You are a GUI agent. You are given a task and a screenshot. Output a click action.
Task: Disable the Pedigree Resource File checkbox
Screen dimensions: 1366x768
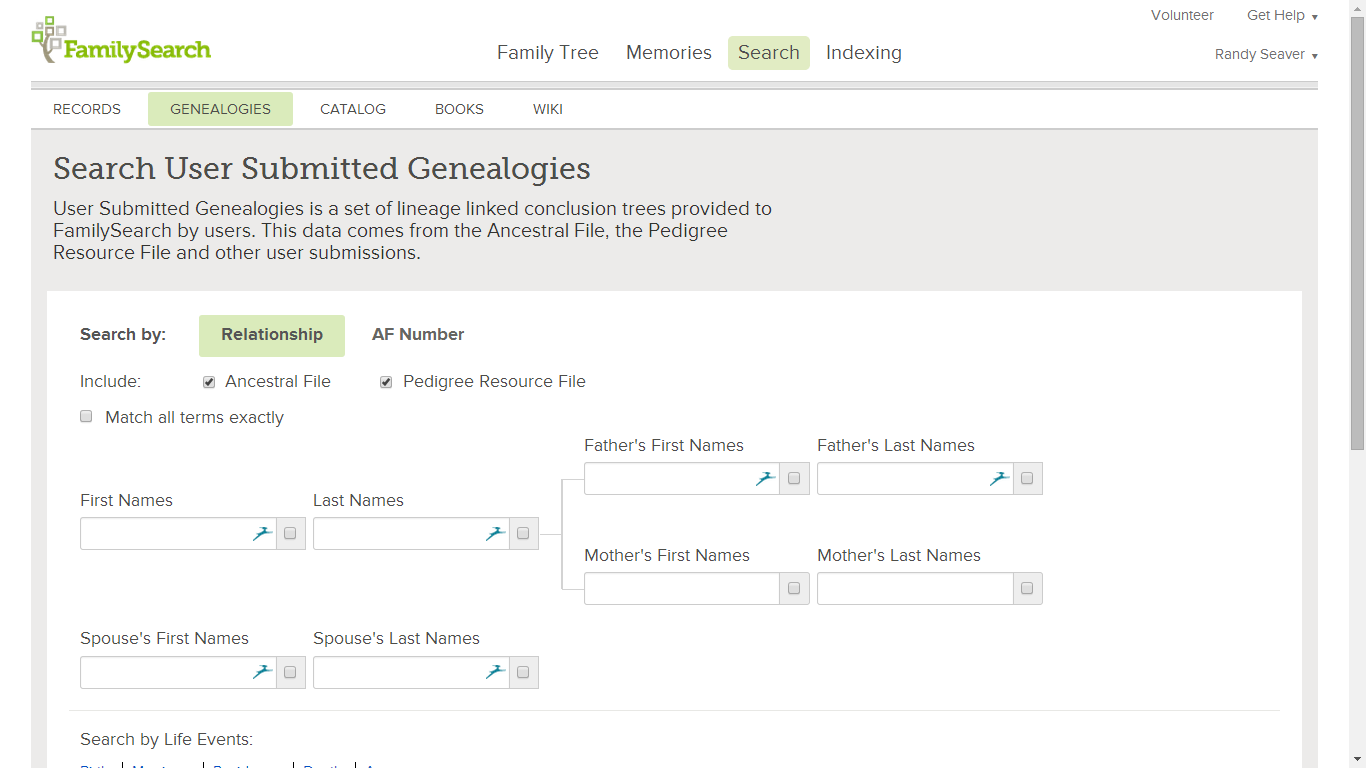tap(386, 382)
